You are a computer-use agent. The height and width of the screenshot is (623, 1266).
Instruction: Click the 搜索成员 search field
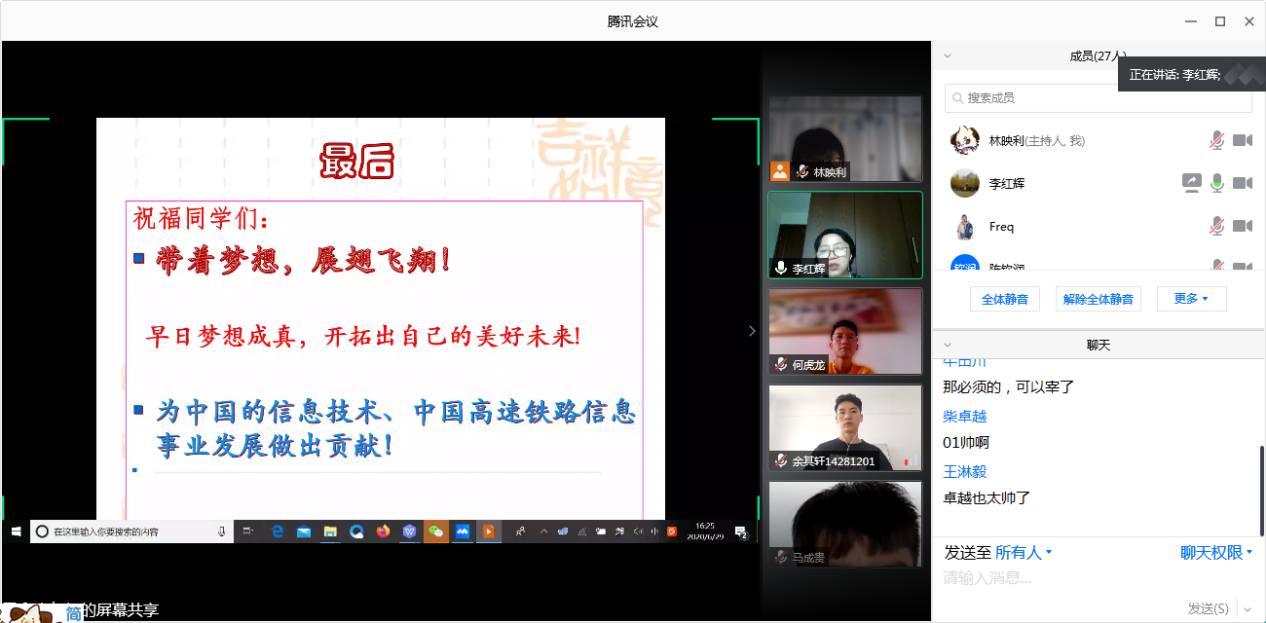tap(1098, 98)
